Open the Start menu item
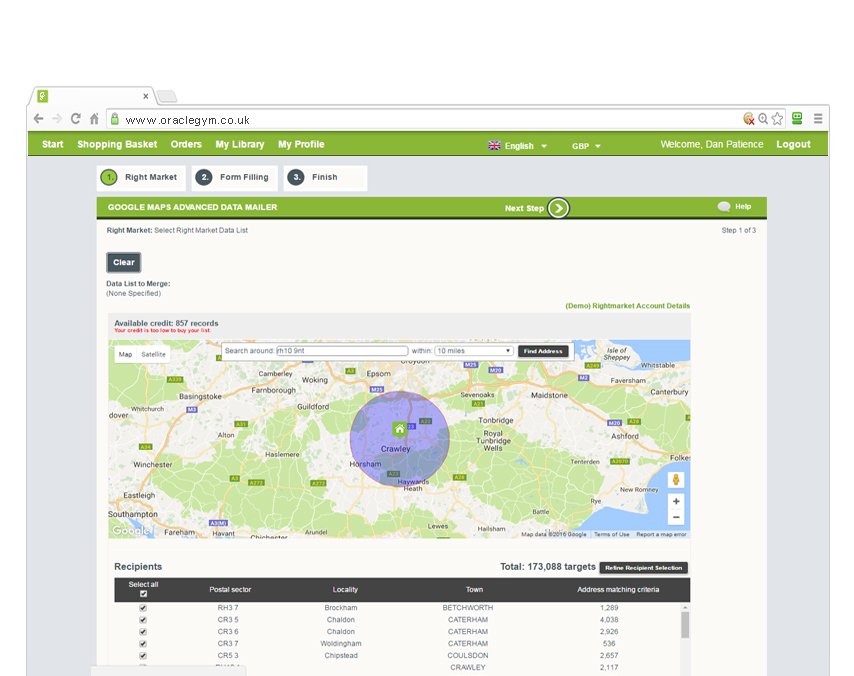Image resolution: width=854 pixels, height=676 pixels. coord(52,144)
